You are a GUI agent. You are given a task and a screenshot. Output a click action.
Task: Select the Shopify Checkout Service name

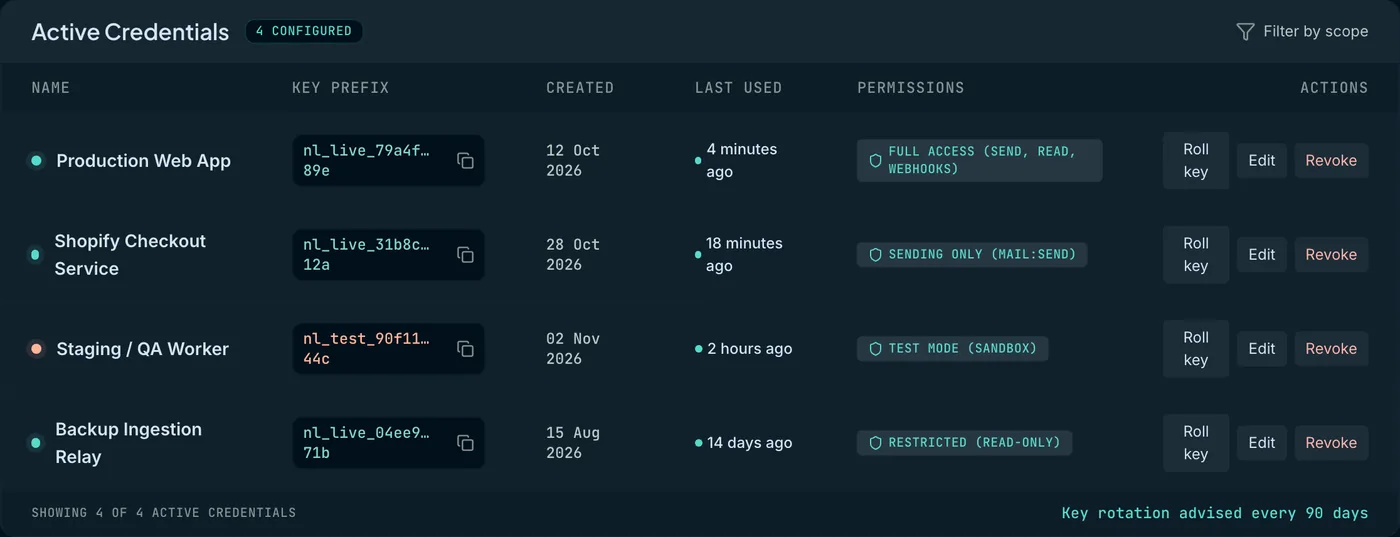point(130,255)
